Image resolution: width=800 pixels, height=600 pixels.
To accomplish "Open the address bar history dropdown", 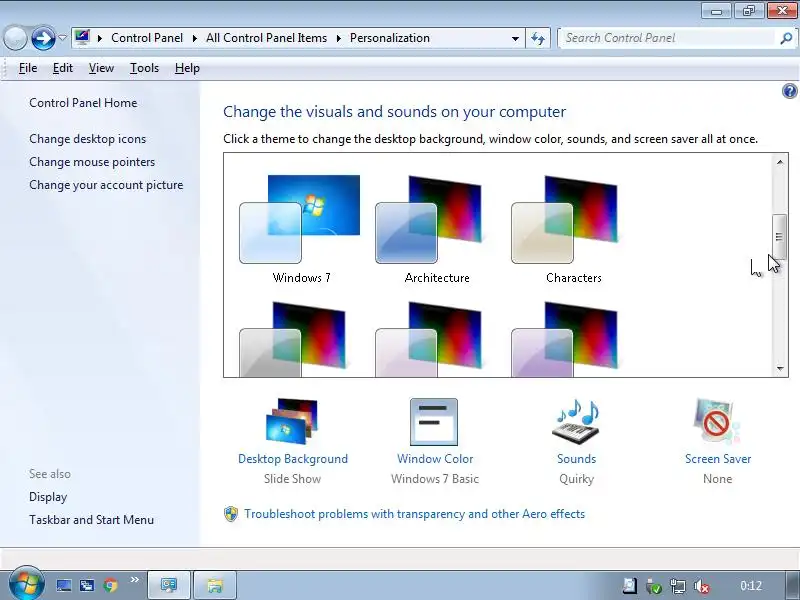I will click(x=515, y=38).
